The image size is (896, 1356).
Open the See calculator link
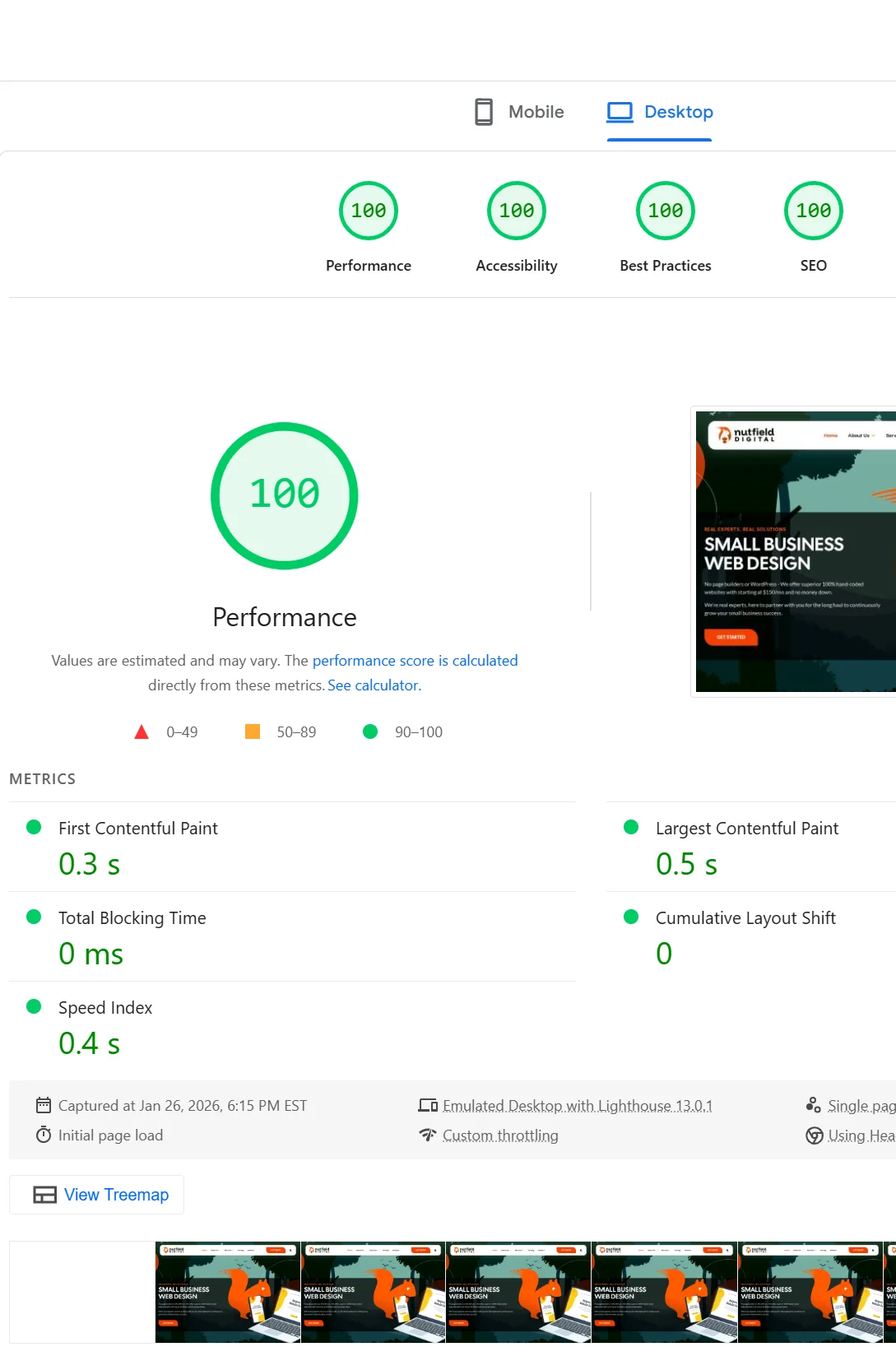pyautogui.click(x=374, y=685)
